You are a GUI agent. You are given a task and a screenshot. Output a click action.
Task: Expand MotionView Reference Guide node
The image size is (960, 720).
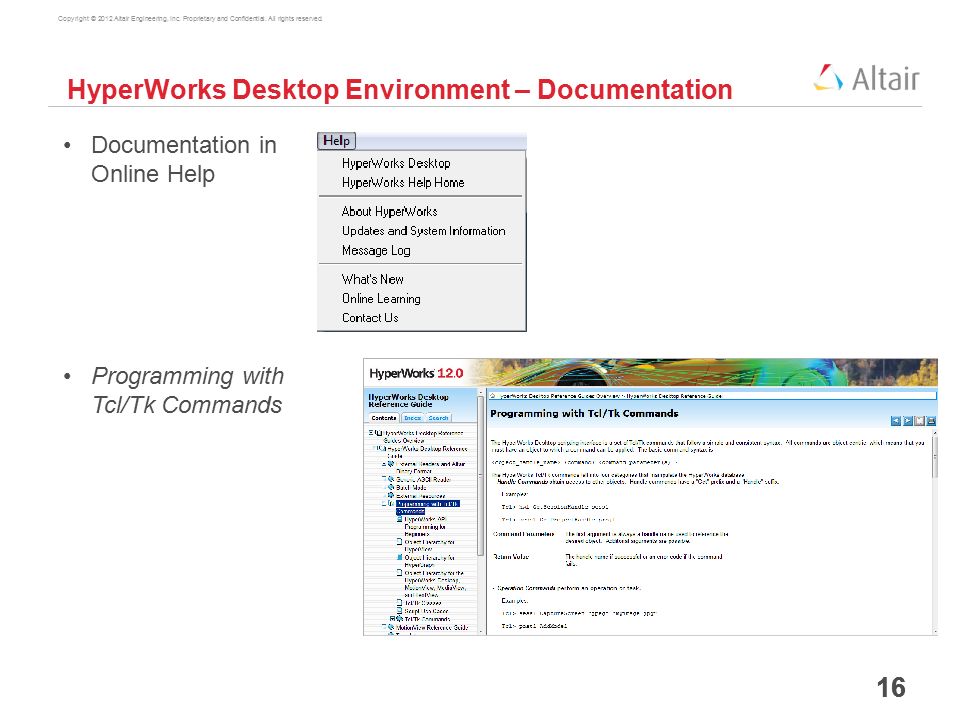pyautogui.click(x=384, y=627)
